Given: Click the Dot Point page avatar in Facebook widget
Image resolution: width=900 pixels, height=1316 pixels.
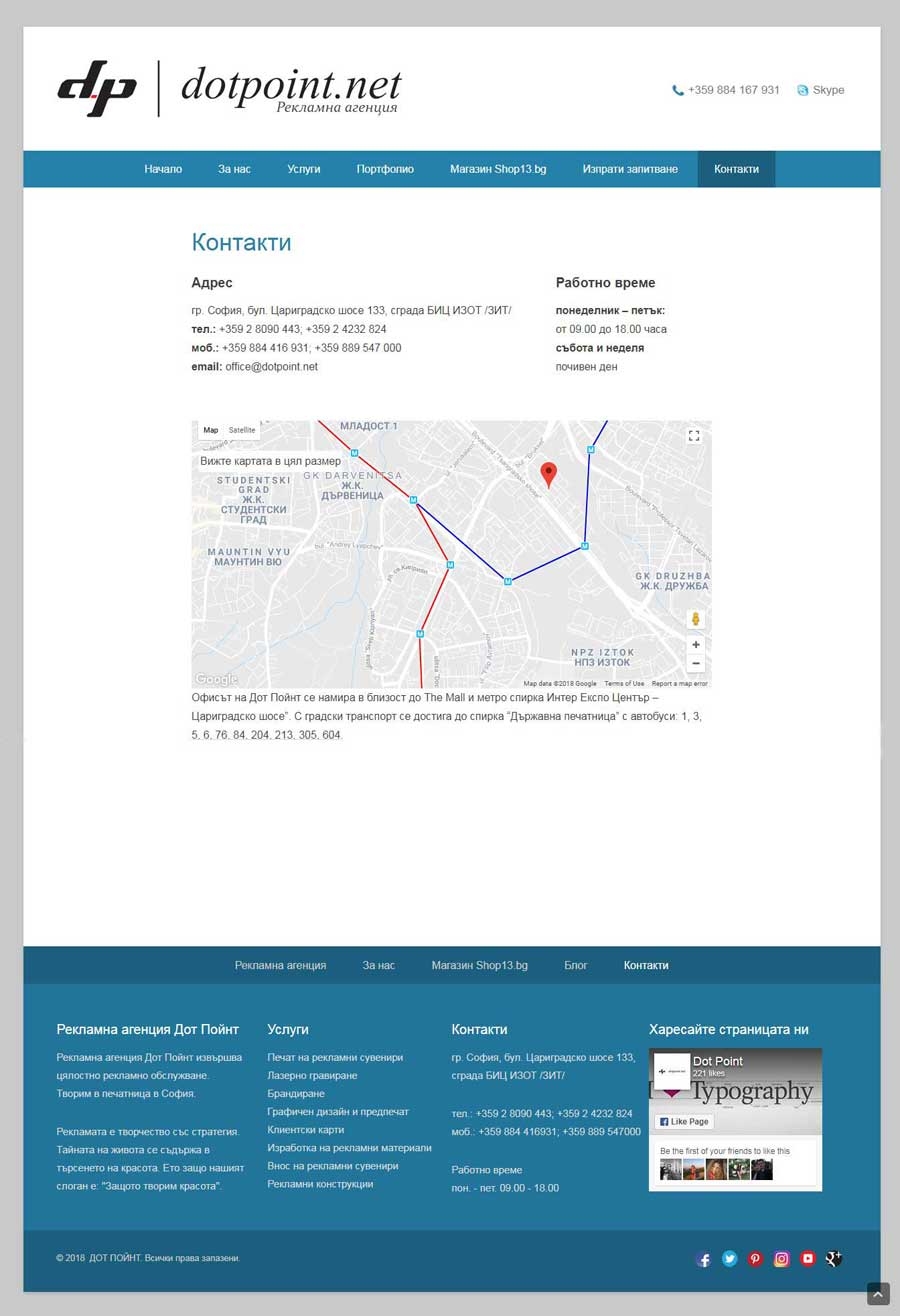Looking at the screenshot, I should (672, 1071).
